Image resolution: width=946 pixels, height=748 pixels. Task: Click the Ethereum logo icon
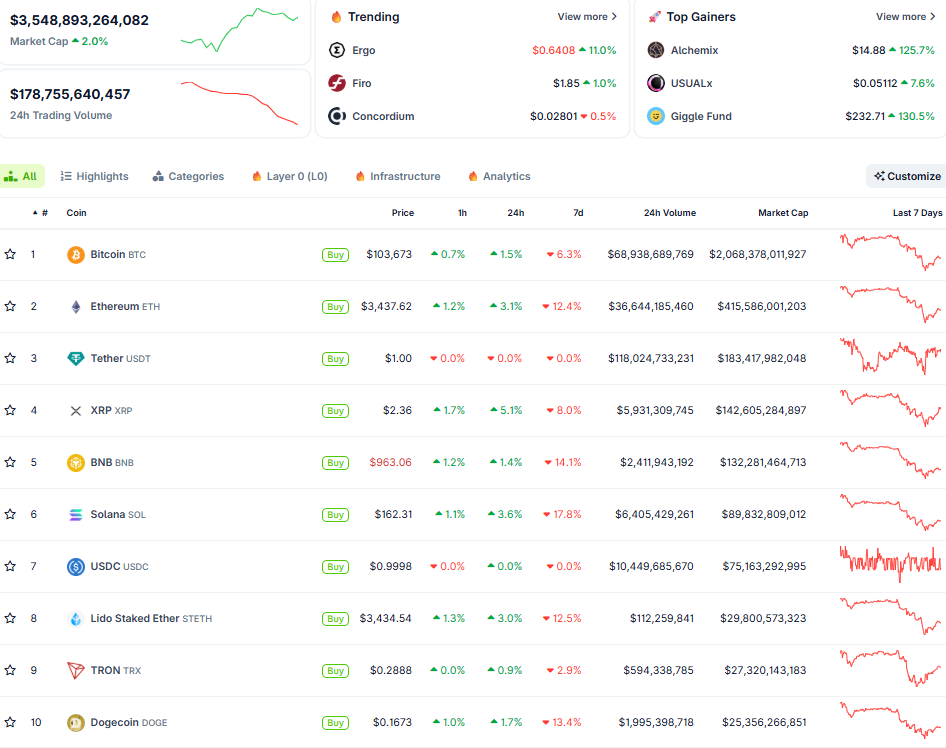[x=74, y=306]
